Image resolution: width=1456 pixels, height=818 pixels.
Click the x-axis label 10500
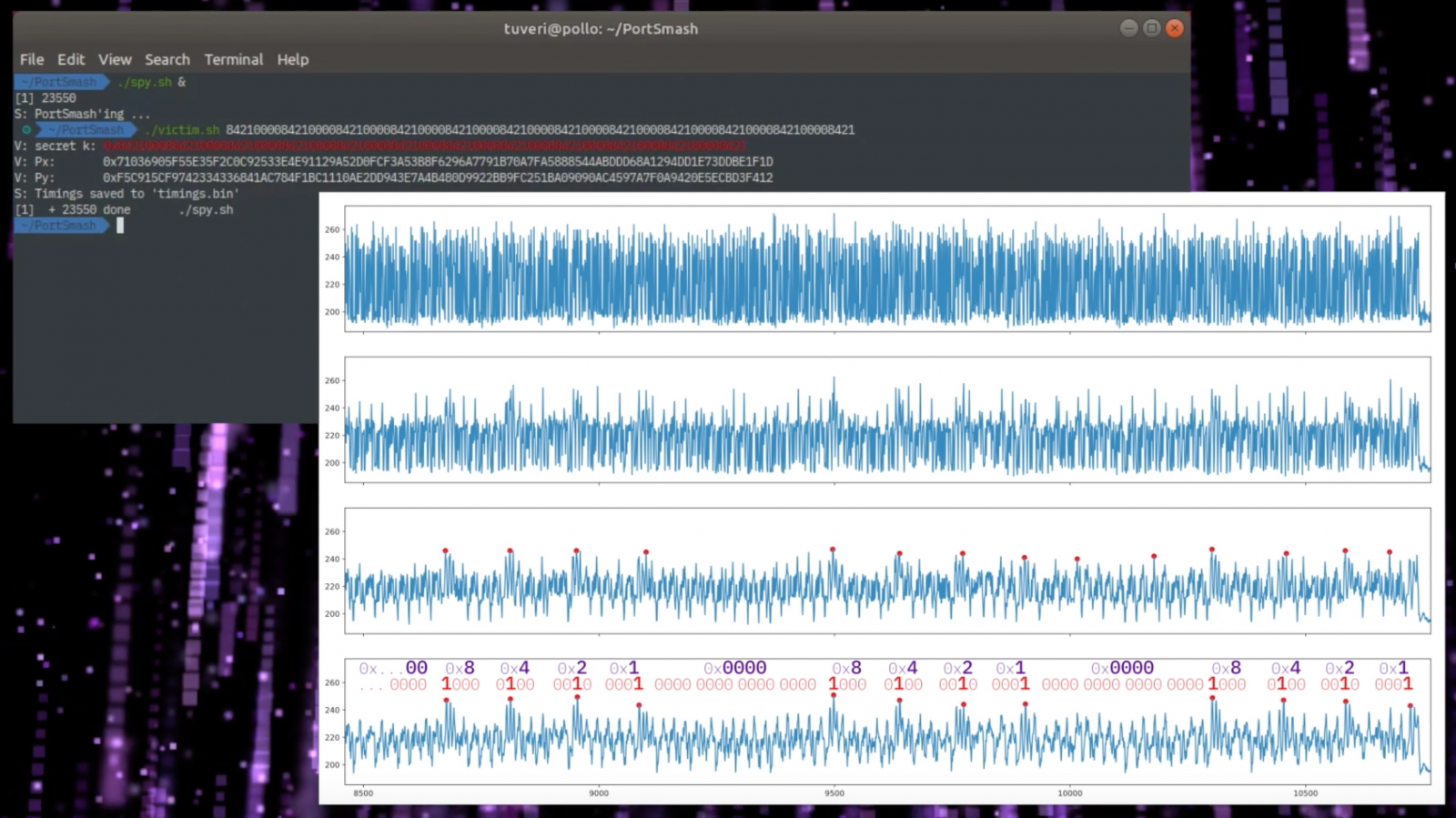pos(1306,793)
